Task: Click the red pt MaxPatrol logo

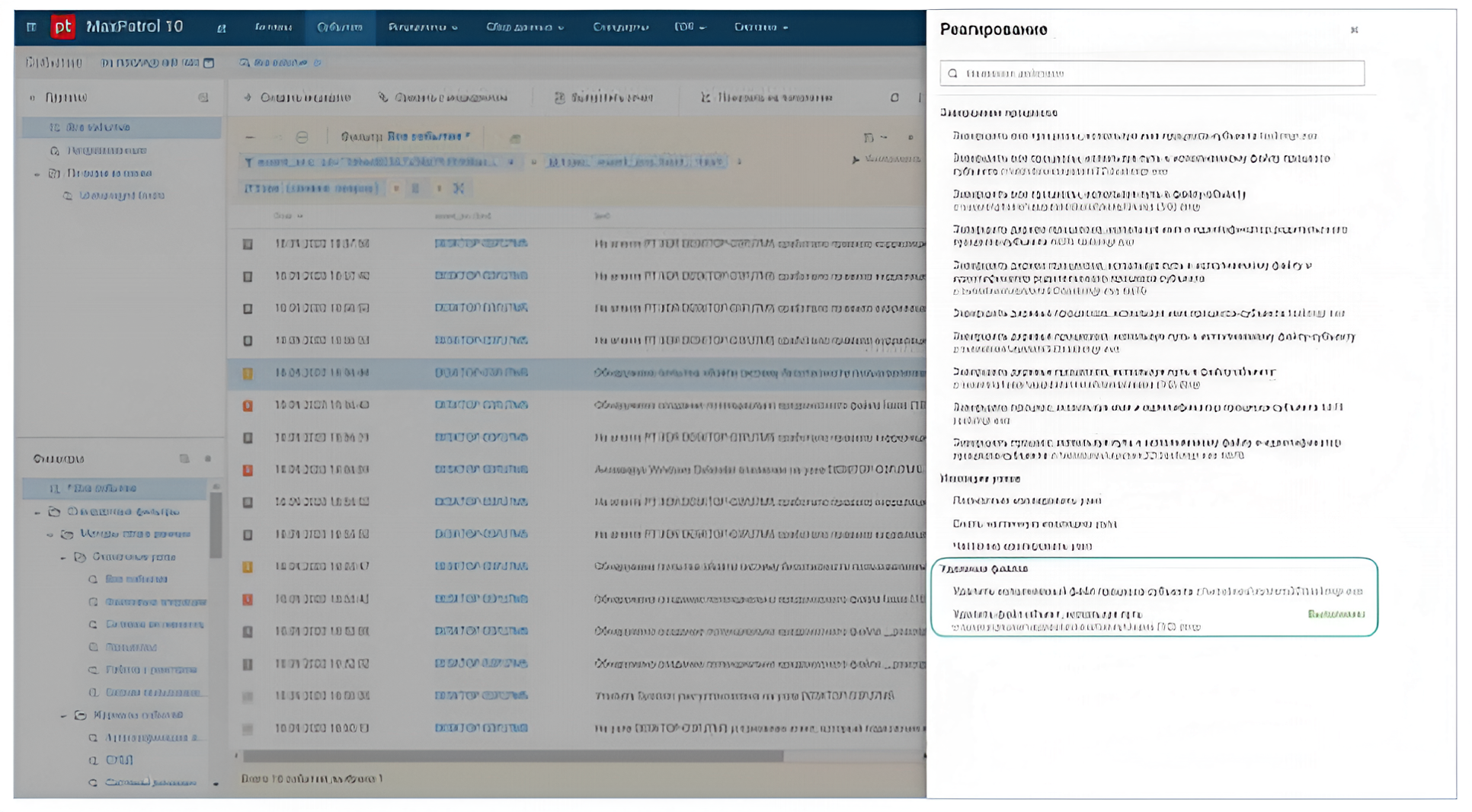Action: 62,27
